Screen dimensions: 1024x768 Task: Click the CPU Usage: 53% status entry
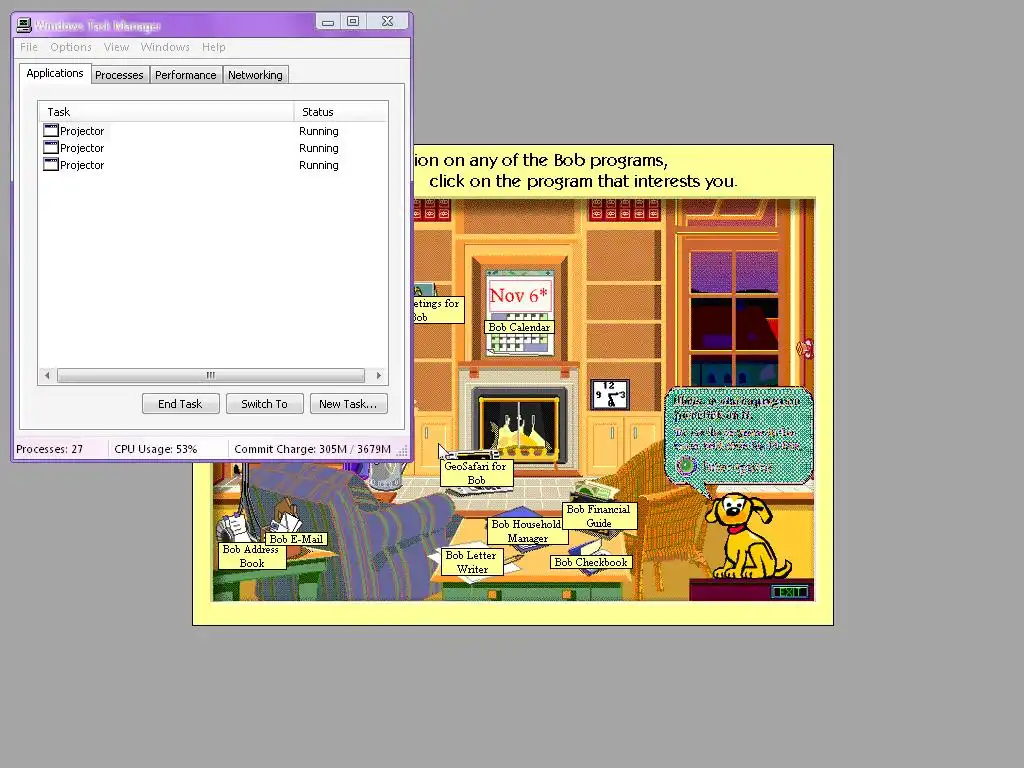(x=155, y=449)
